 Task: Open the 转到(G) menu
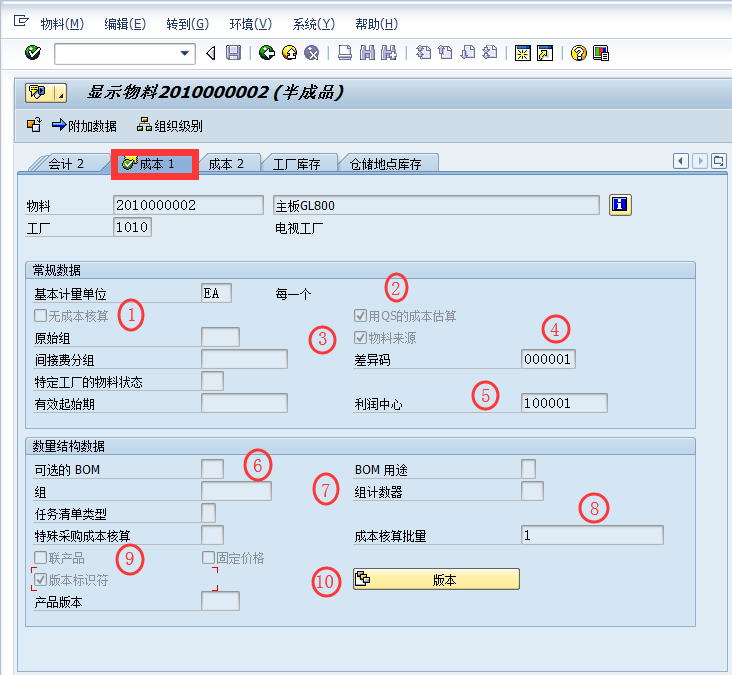(188, 24)
